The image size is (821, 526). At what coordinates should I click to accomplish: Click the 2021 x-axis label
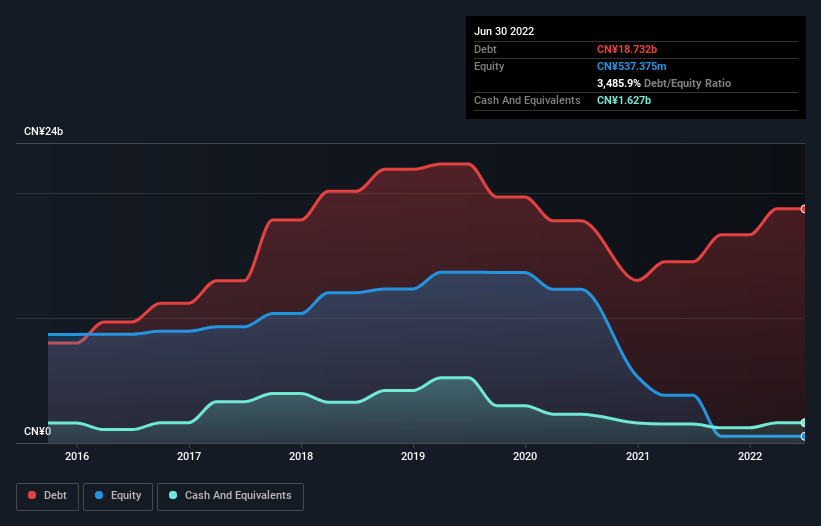(x=638, y=456)
